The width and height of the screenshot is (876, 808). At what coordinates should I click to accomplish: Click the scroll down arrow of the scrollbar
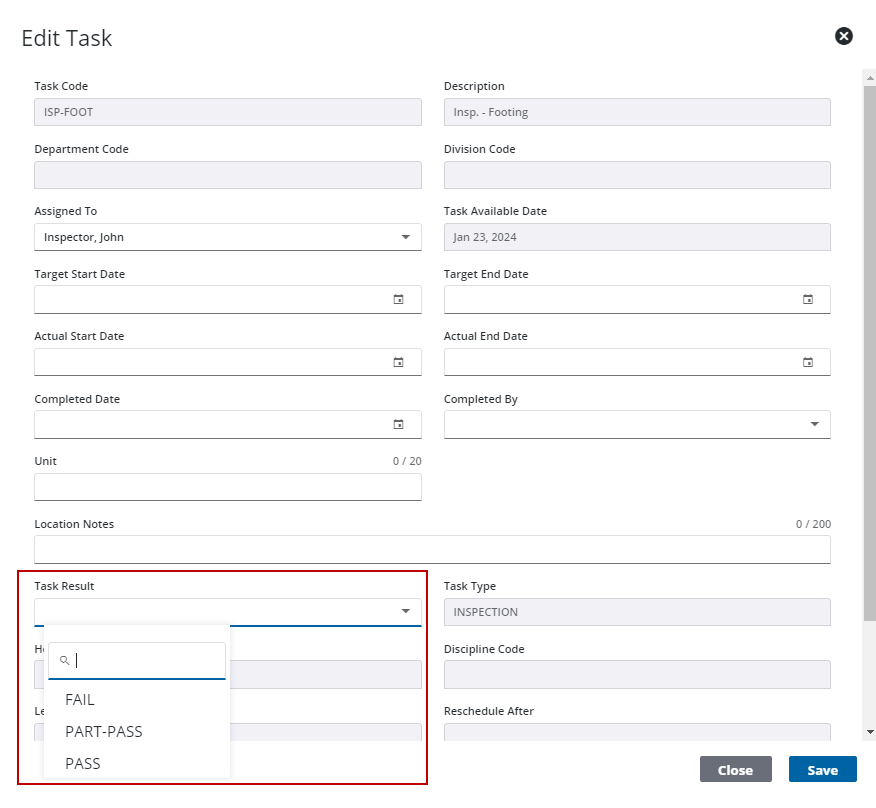click(x=869, y=733)
